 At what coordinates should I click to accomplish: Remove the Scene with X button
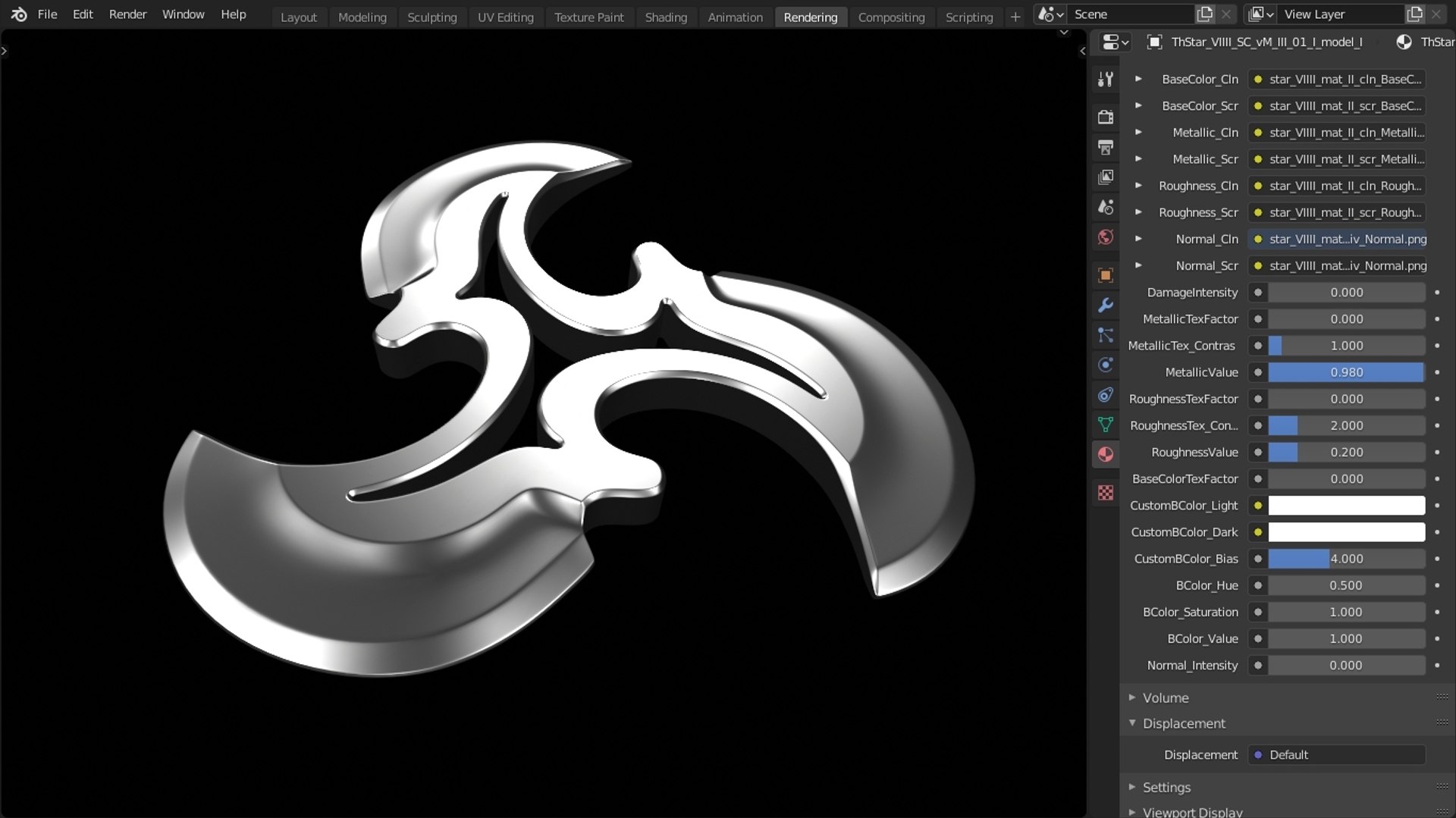point(1226,14)
